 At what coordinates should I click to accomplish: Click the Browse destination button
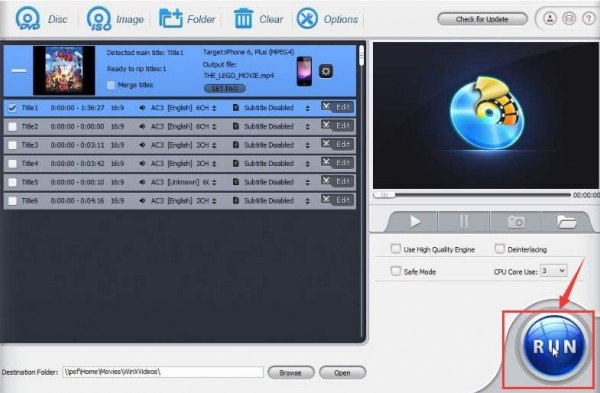[x=291, y=372]
